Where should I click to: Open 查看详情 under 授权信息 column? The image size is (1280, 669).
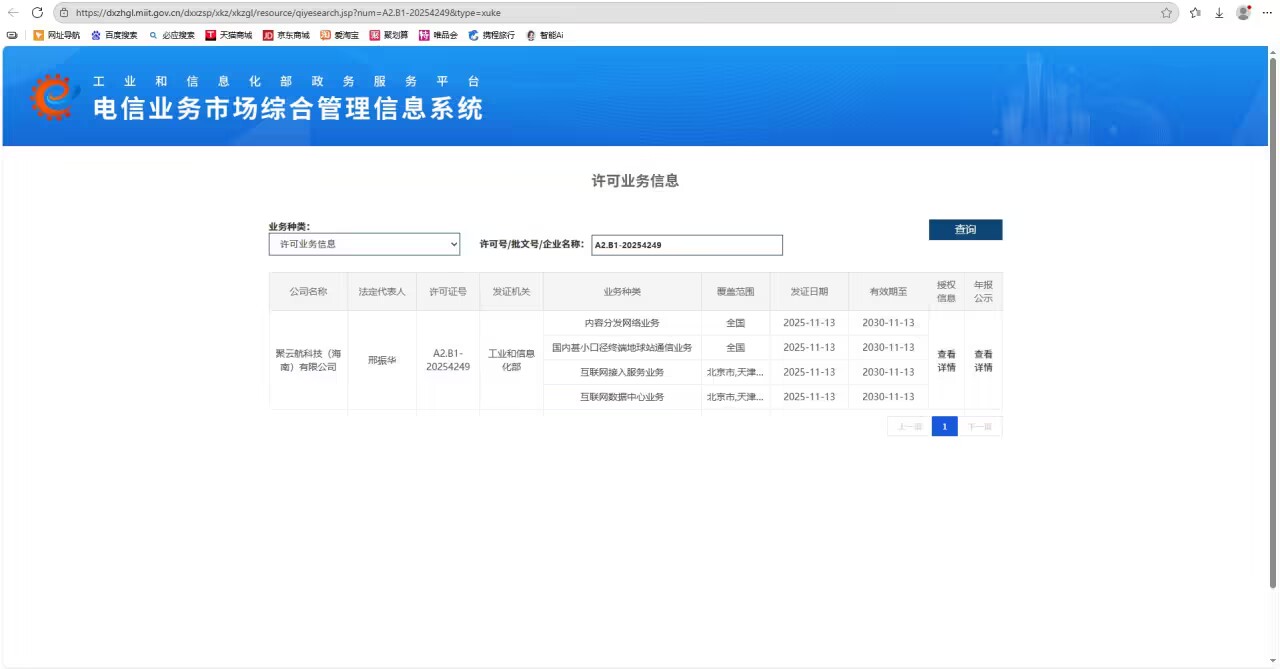click(945, 360)
